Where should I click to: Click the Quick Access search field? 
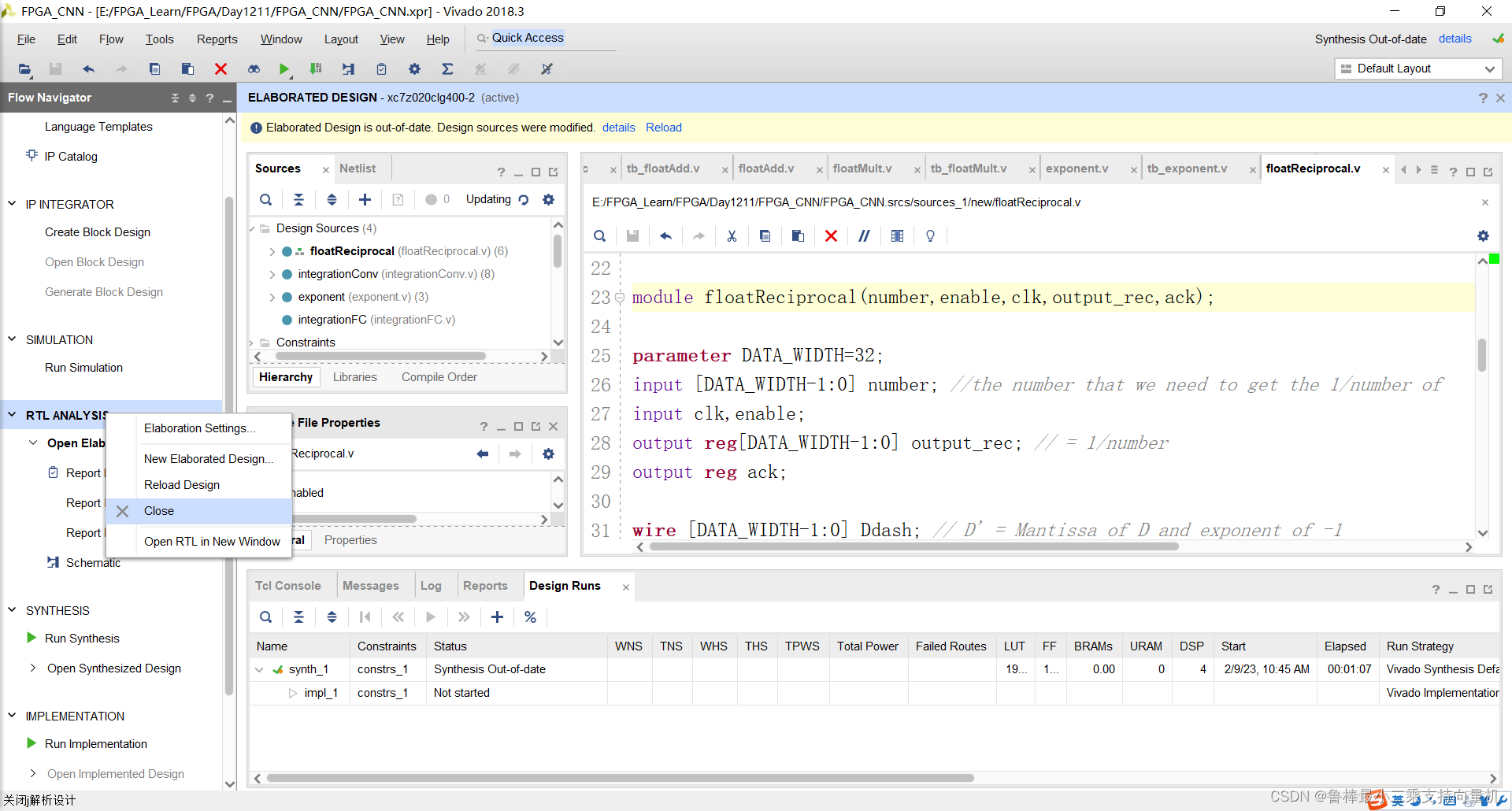pos(546,38)
